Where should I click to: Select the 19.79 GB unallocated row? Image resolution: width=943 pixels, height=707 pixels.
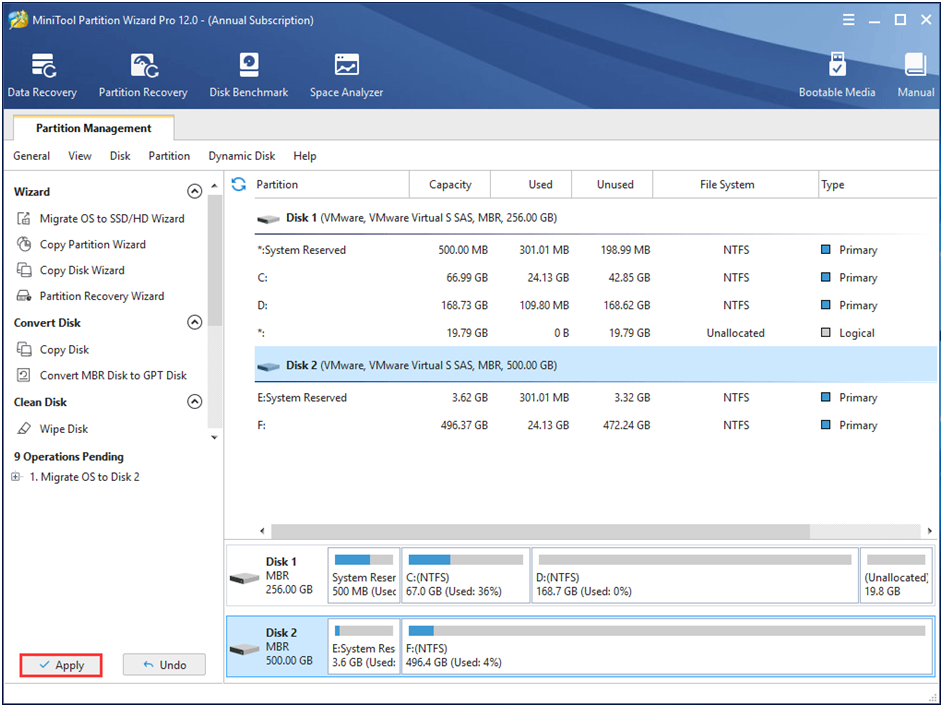595,332
